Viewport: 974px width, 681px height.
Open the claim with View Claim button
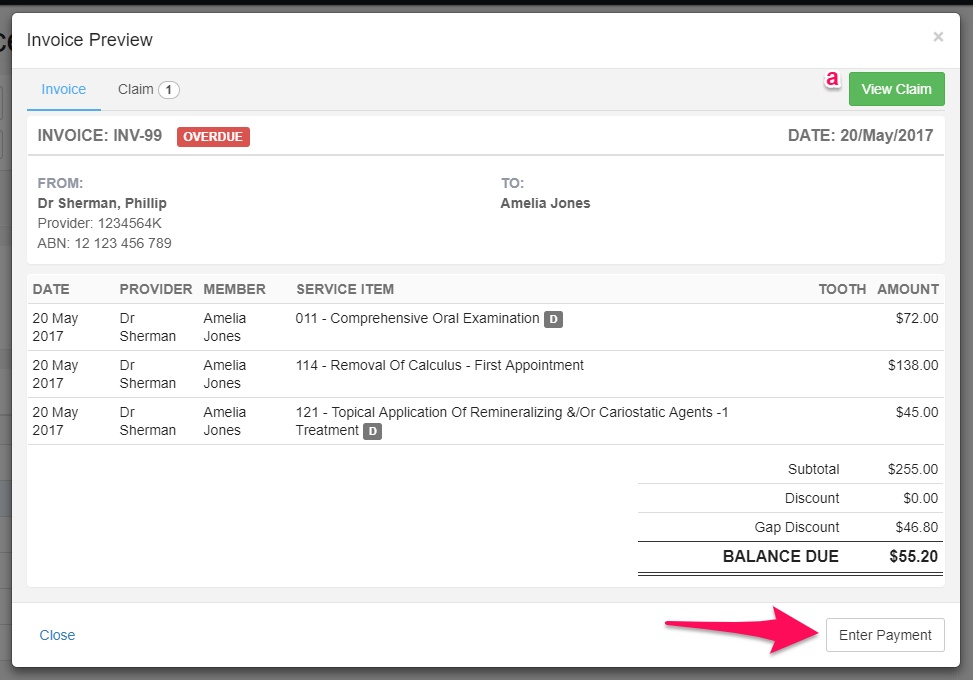(896, 89)
